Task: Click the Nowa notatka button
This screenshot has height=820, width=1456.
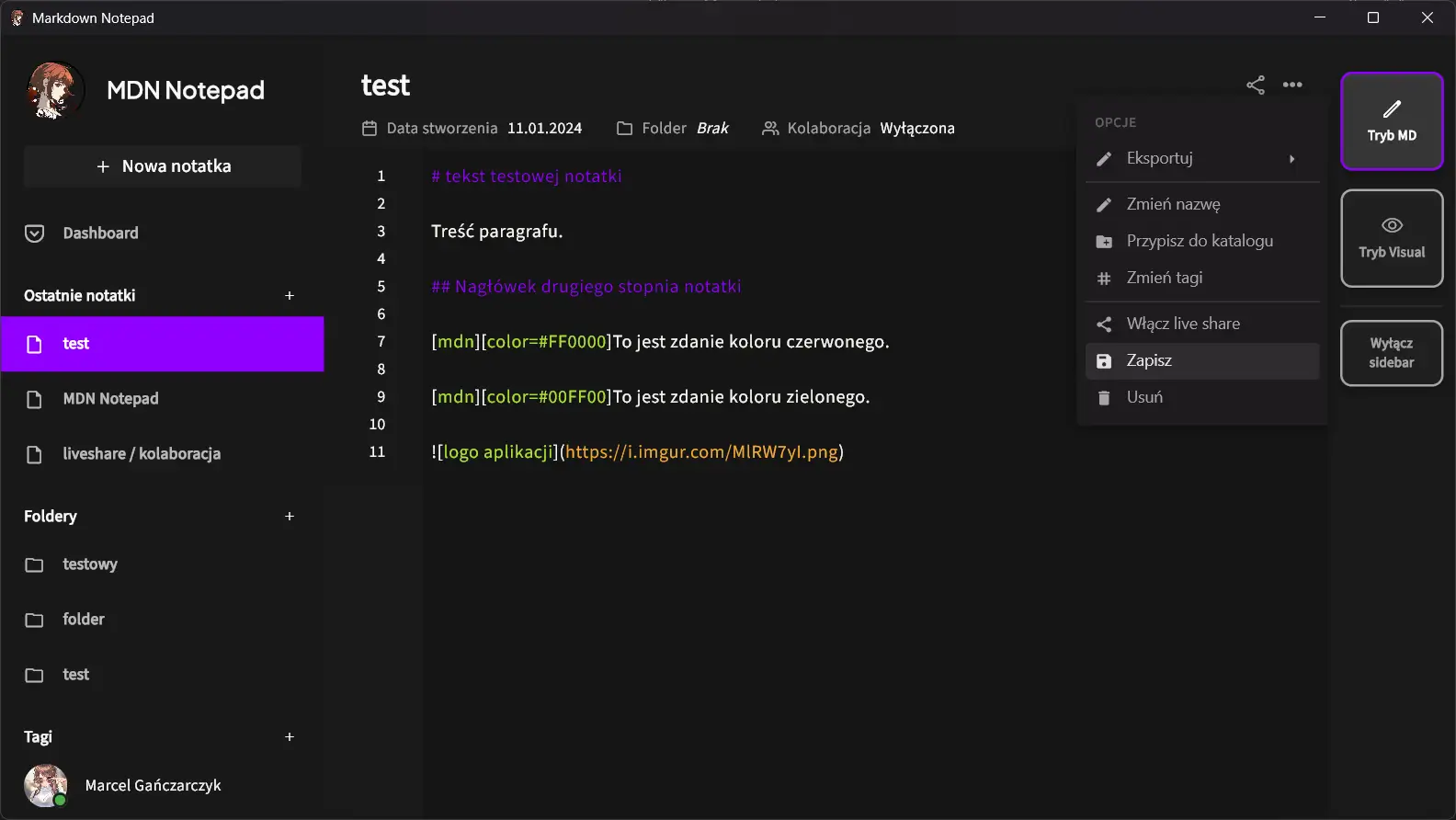Action: [x=163, y=166]
